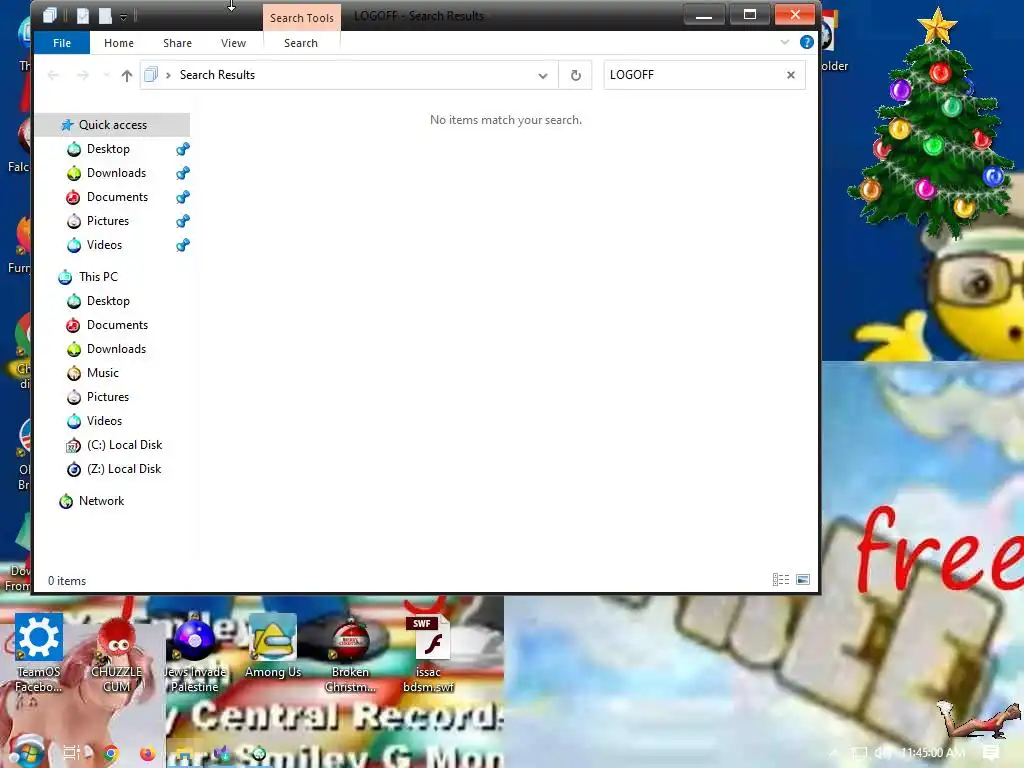Click the Properties quick access toolbar icon
The image size is (1024, 768).
point(82,16)
